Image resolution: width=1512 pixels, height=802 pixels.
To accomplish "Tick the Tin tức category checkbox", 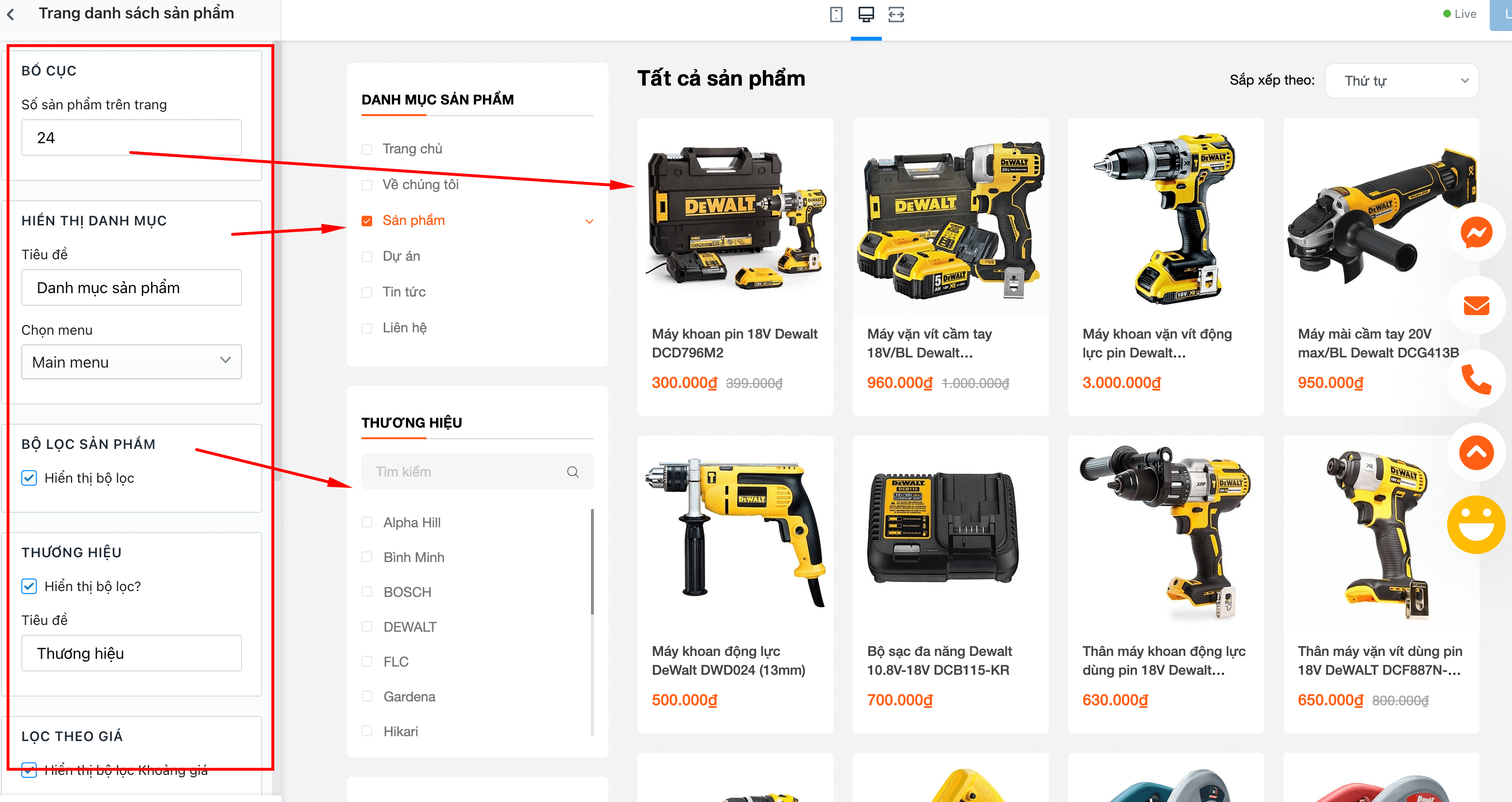I will click(367, 292).
